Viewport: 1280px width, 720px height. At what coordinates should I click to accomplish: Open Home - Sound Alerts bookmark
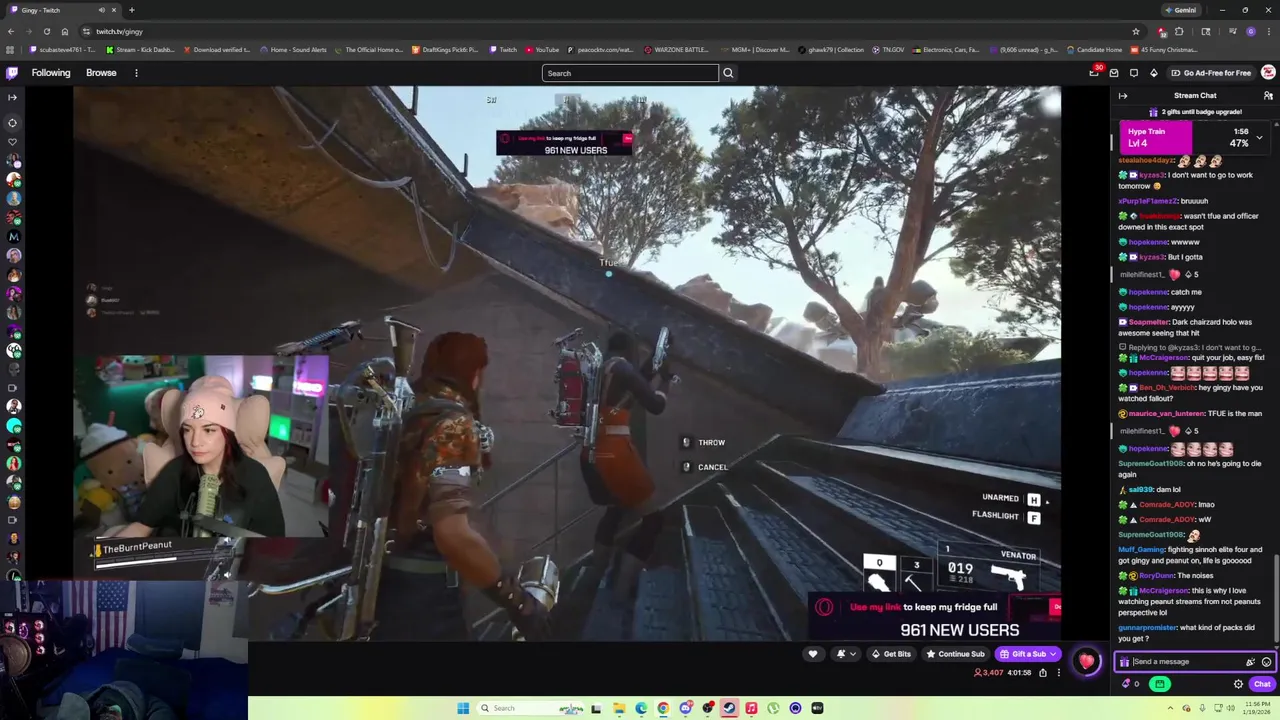(293, 49)
